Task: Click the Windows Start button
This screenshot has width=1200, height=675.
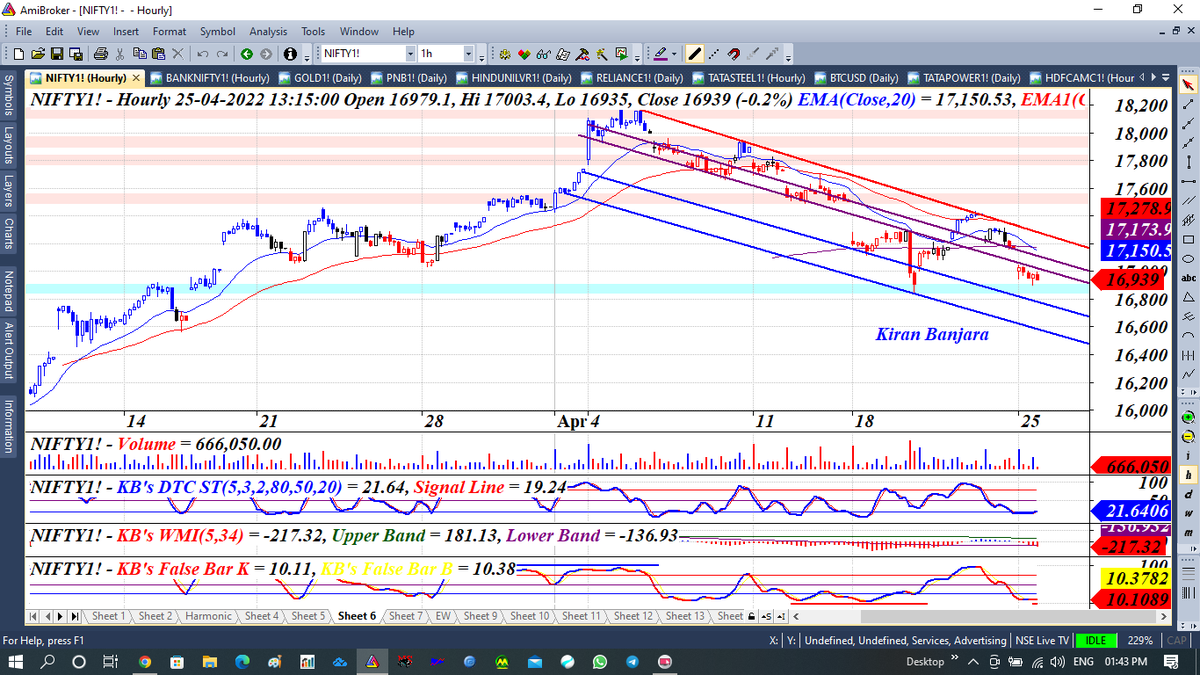Action: 17,661
